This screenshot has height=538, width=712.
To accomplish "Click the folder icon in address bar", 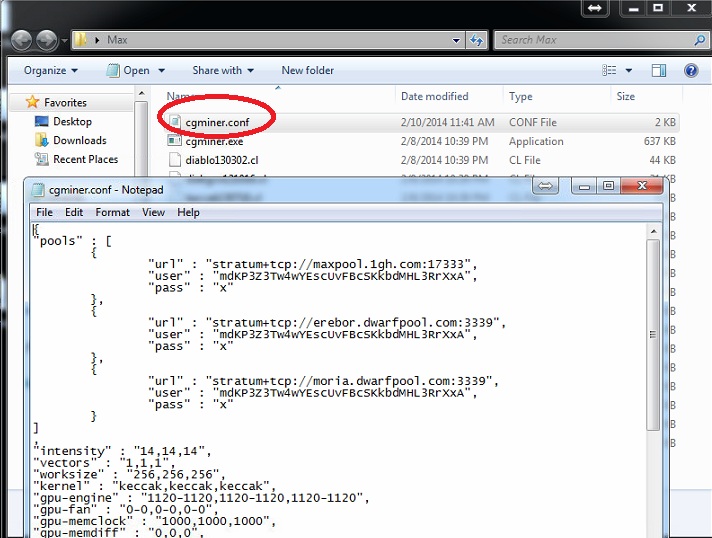I will coord(81,39).
